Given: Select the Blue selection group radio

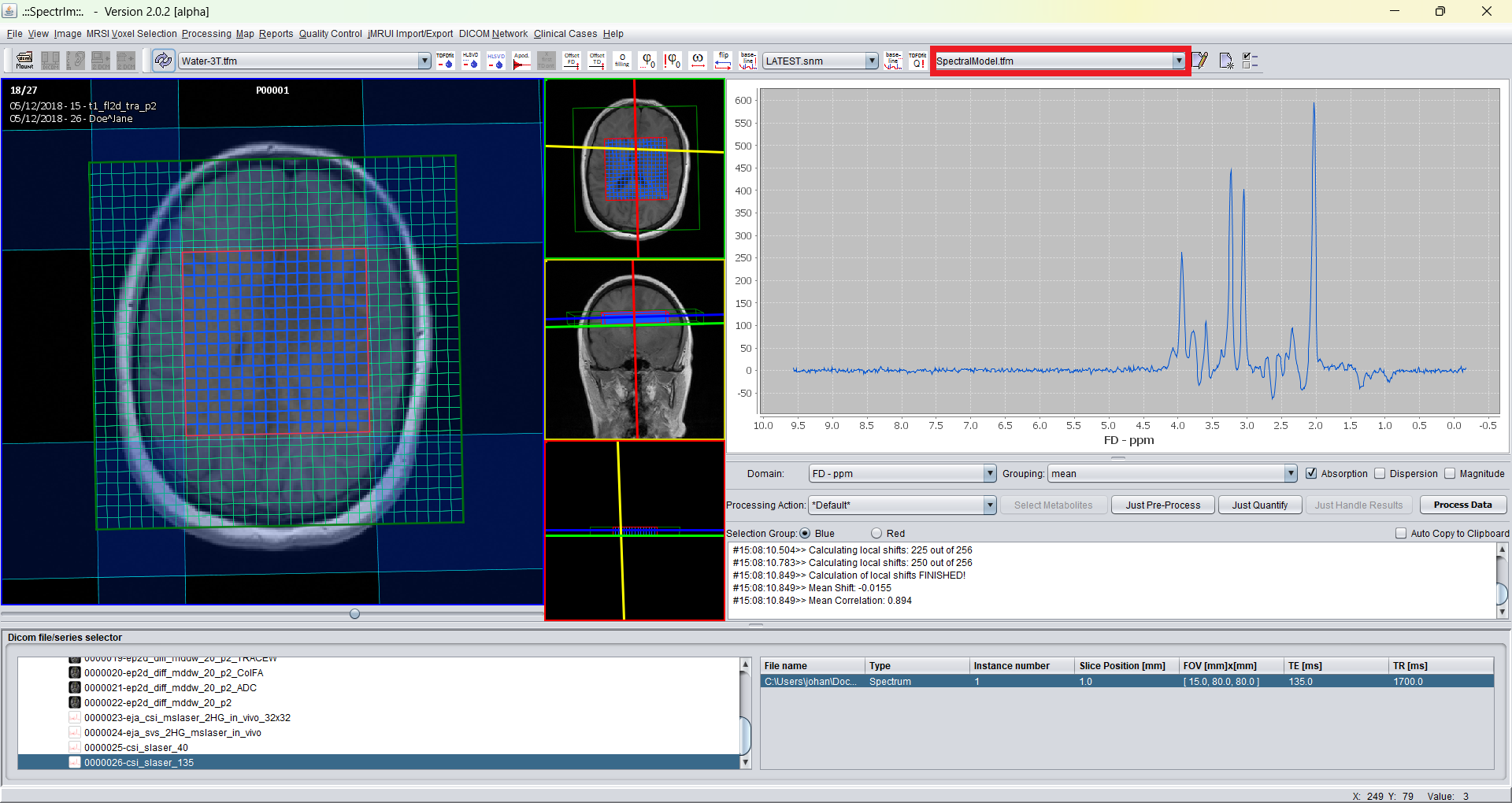Looking at the screenshot, I should pos(805,533).
